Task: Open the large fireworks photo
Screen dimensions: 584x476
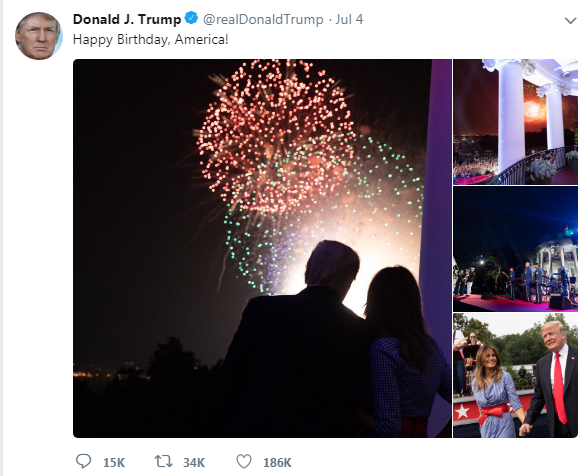Action: click(x=262, y=248)
